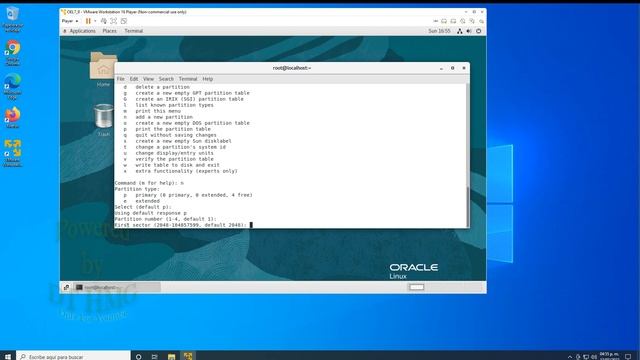
Task: Open File Explorer from the Windows taskbar
Action: pyautogui.click(x=171, y=357)
